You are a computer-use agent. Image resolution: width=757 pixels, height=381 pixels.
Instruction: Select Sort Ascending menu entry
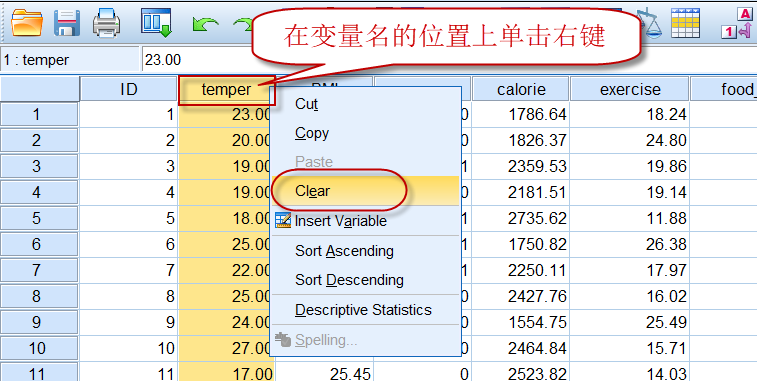(364, 251)
